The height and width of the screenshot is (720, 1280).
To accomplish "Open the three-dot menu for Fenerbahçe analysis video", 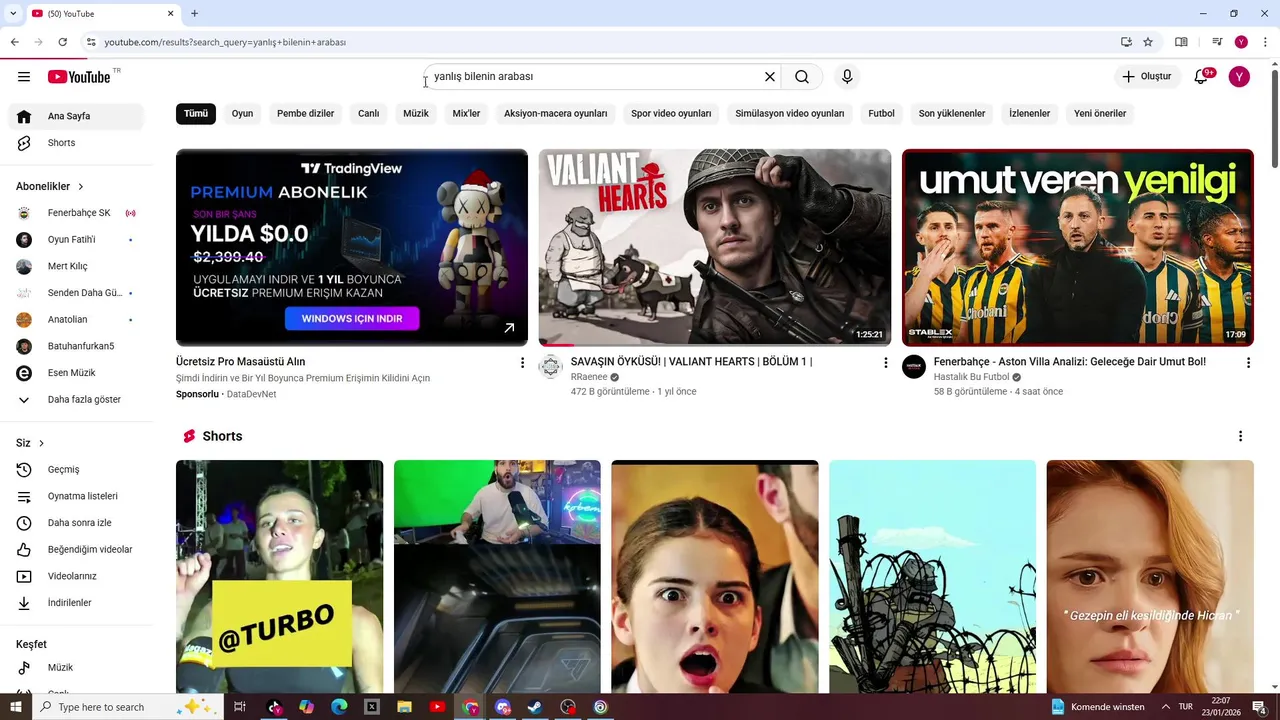I will 1248,363.
